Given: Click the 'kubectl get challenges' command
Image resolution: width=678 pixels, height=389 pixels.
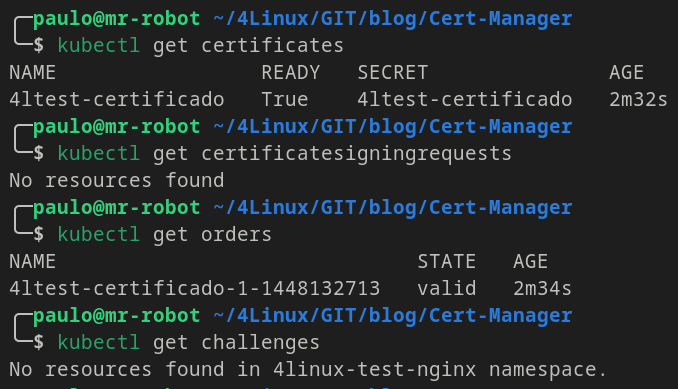Looking at the screenshot, I should pos(189,343).
